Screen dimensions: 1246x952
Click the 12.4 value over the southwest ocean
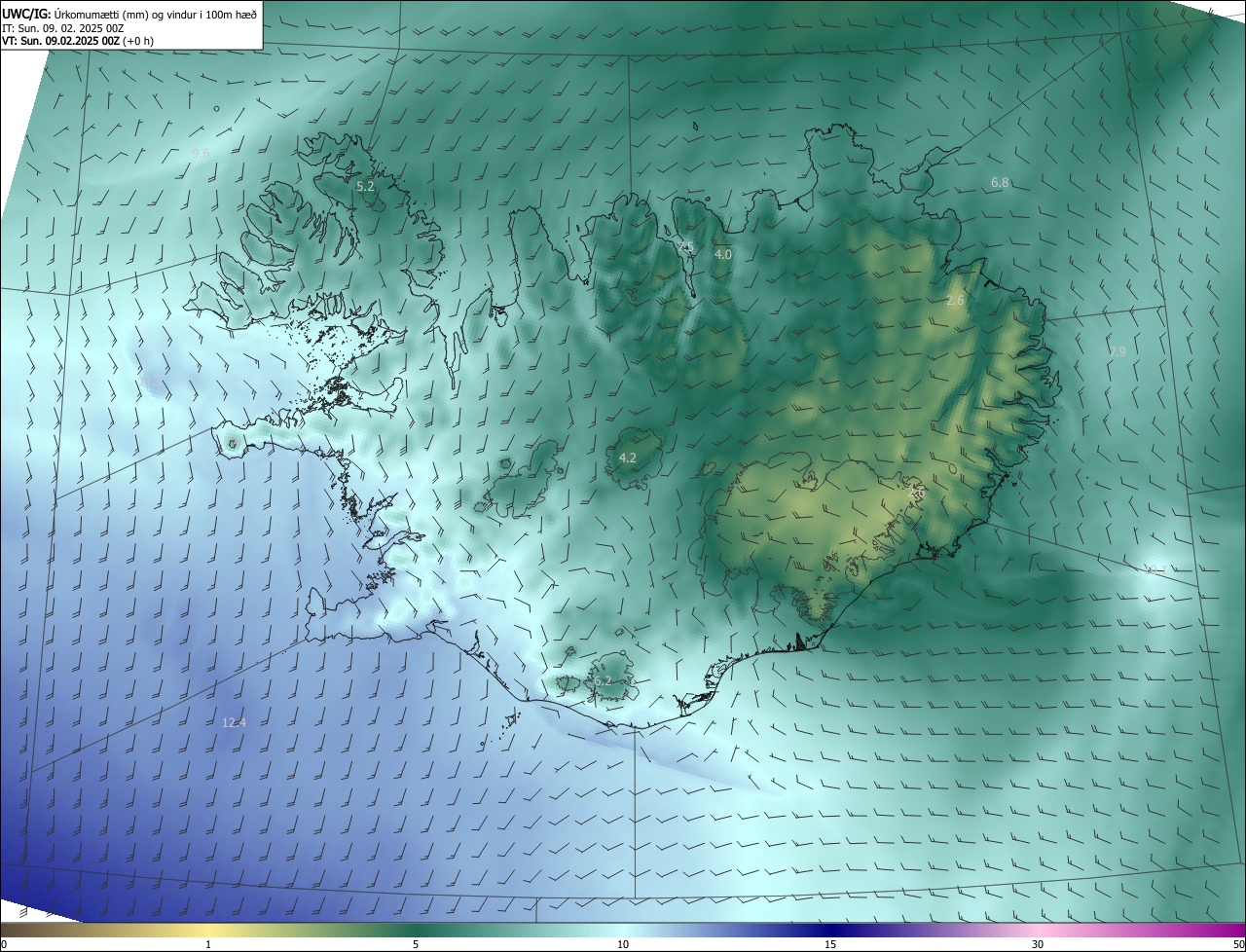(234, 722)
